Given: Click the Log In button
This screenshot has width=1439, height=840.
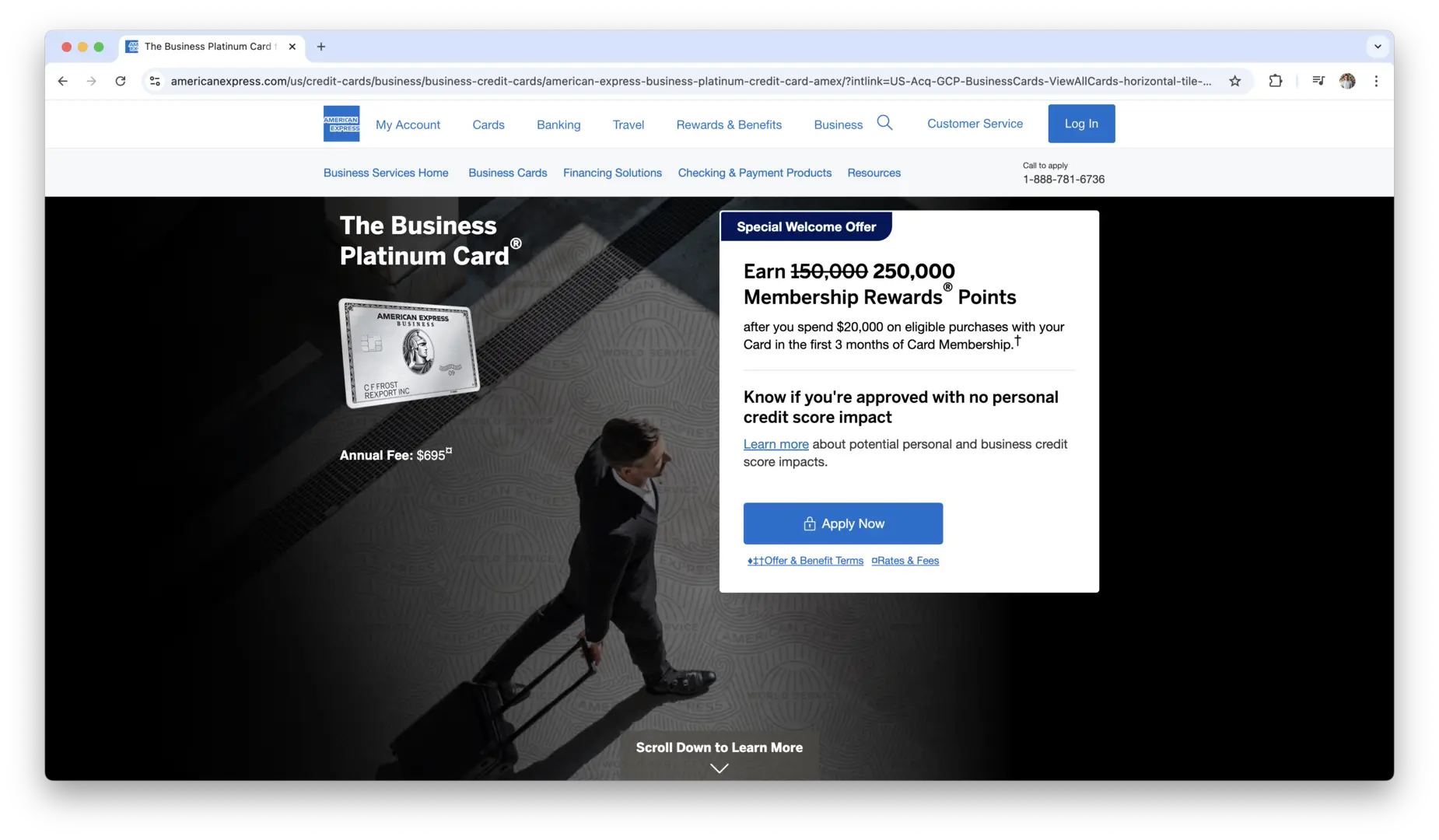Looking at the screenshot, I should pyautogui.click(x=1080, y=124).
